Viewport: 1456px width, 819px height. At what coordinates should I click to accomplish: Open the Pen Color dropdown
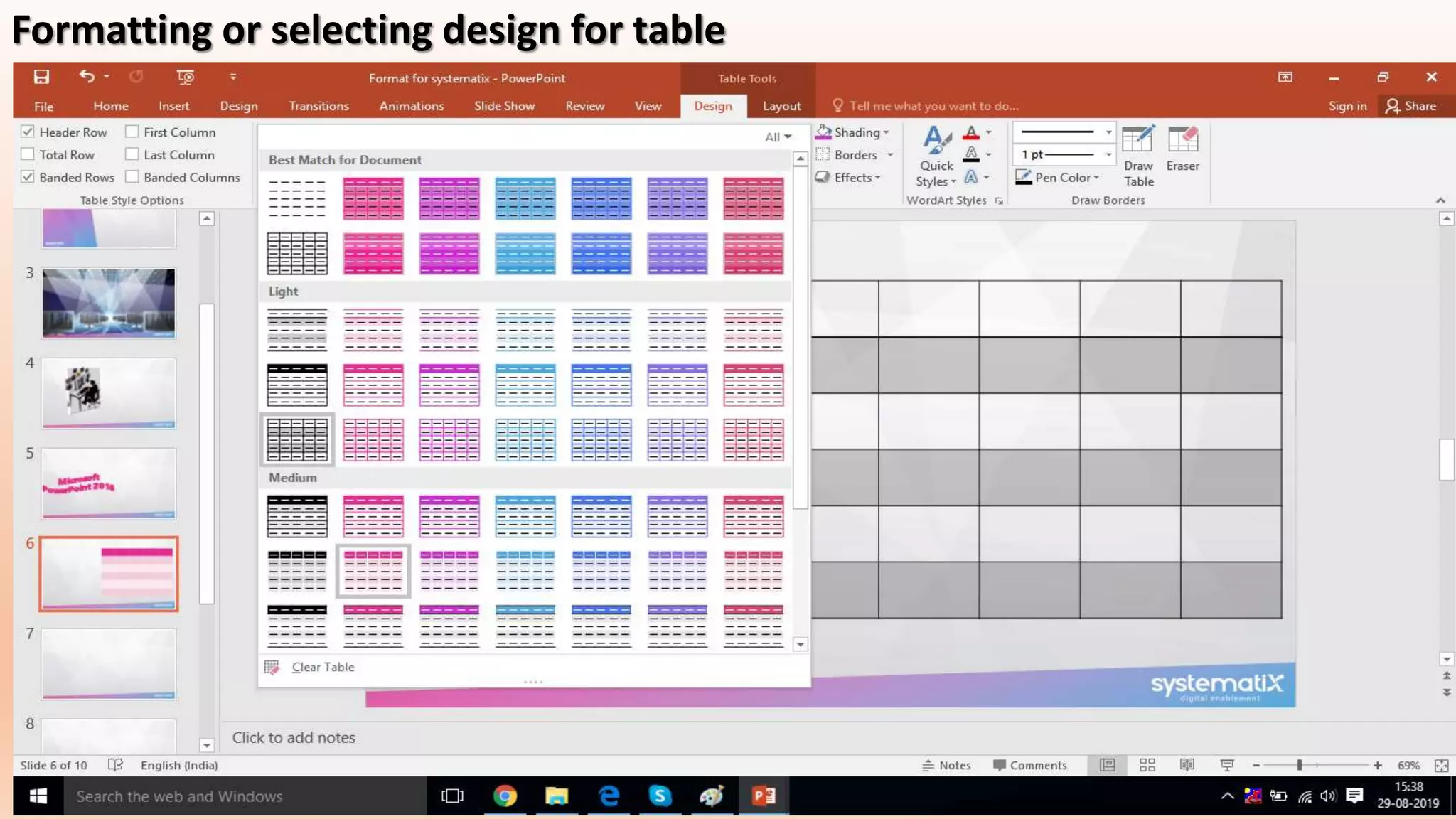[1058, 177]
